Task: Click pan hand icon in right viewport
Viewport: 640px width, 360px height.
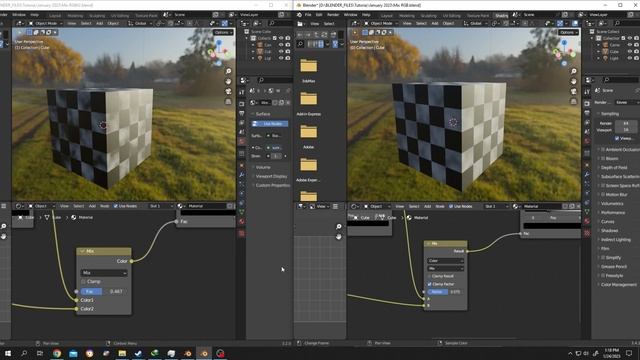Action: 574,81
